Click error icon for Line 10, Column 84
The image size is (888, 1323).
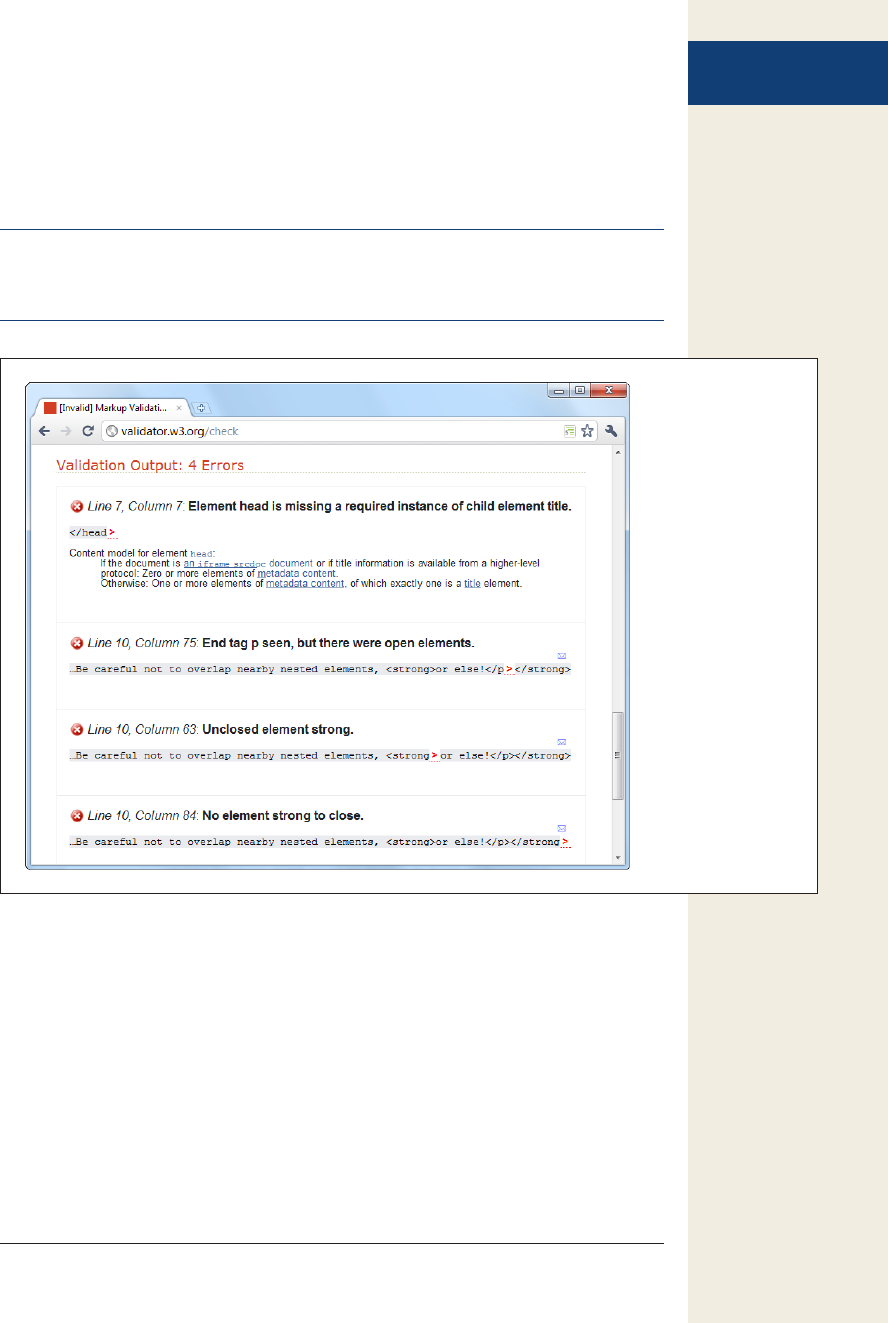click(77, 815)
